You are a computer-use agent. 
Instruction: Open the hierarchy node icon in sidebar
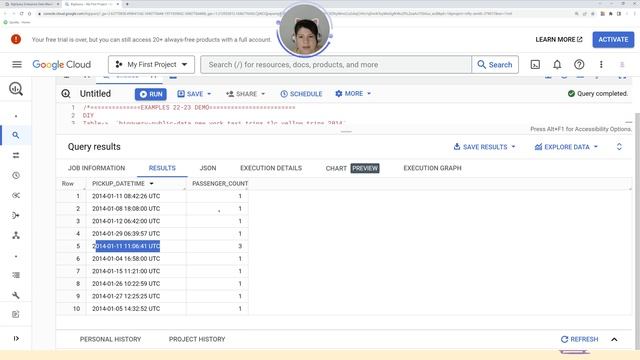coord(16,235)
